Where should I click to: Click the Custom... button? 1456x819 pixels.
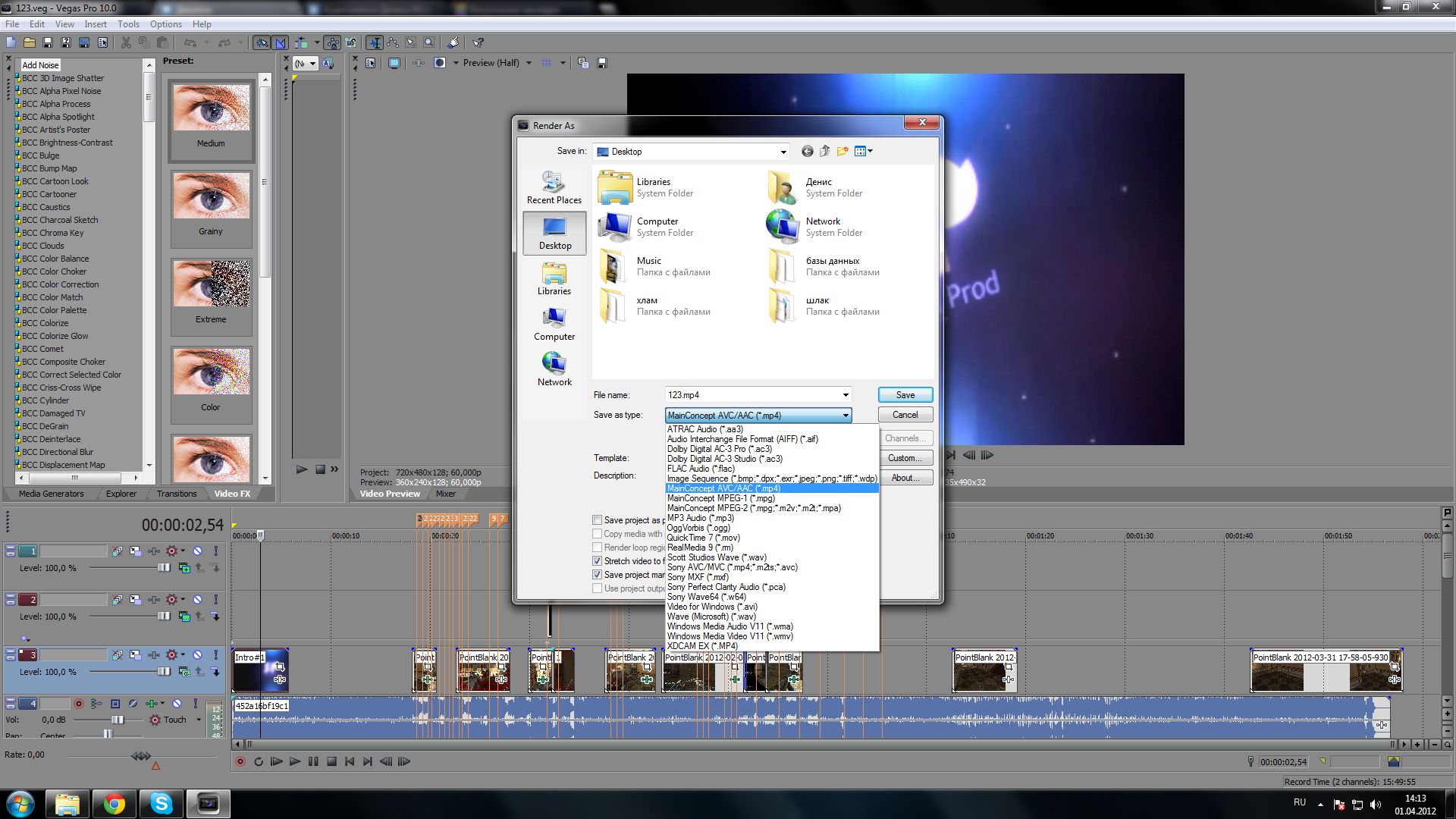(x=905, y=458)
